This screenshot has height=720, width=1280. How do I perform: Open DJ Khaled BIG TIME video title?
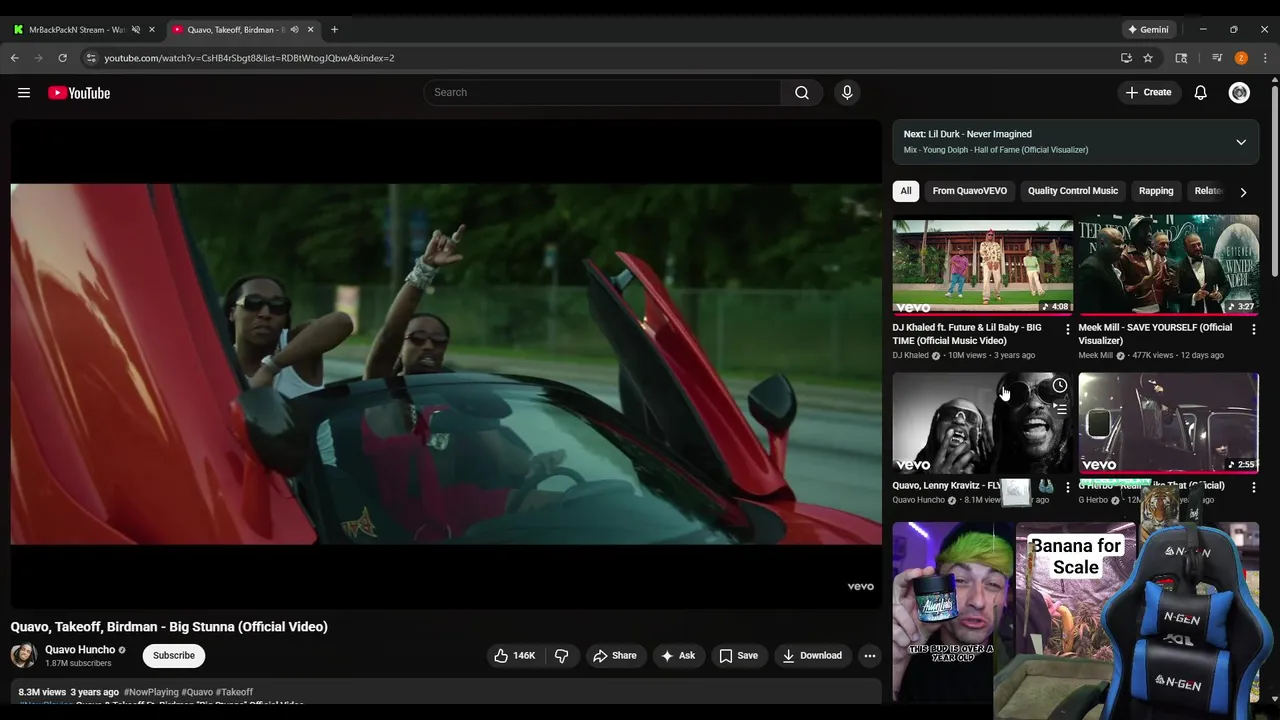coord(967,334)
